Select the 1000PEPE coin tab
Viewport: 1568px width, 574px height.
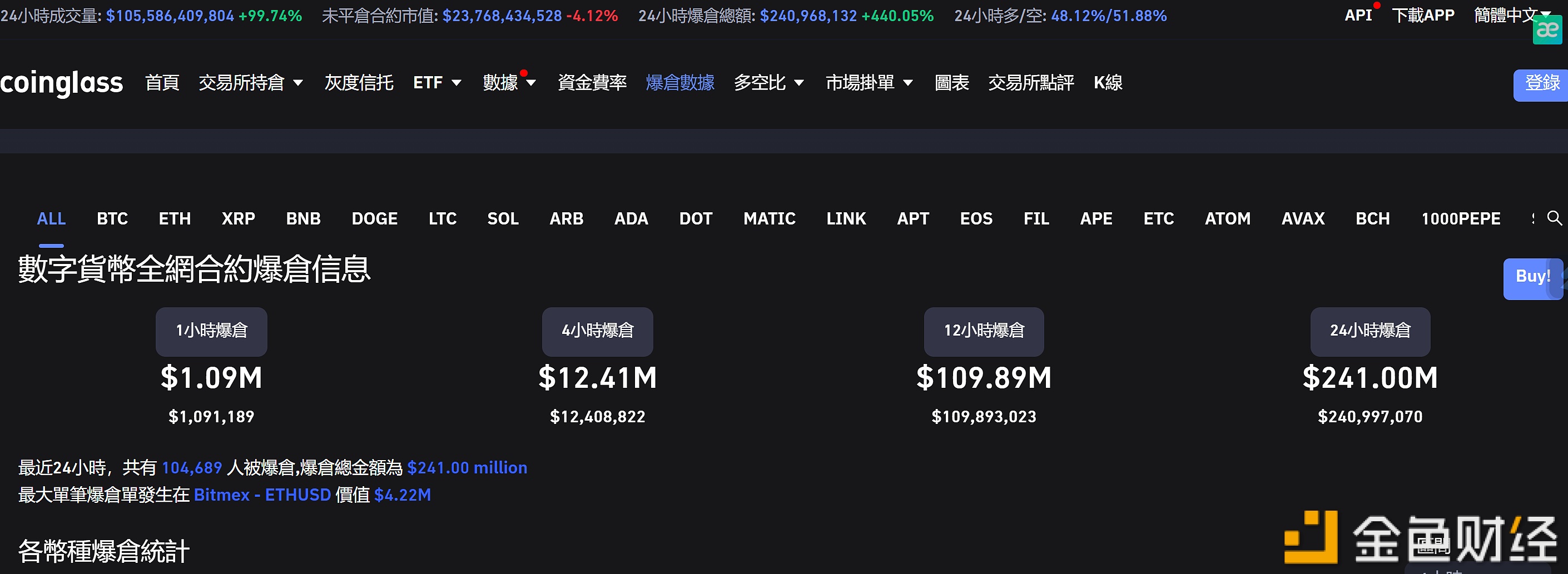point(1460,219)
